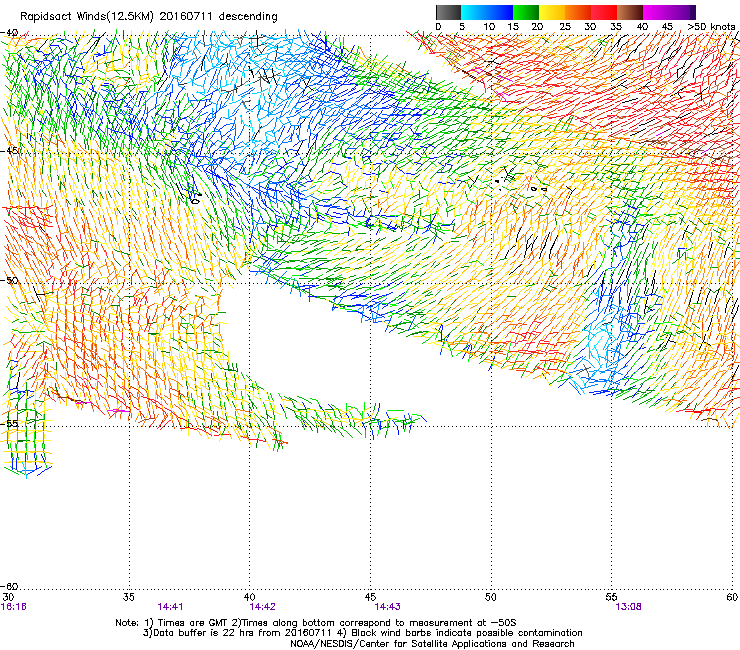
Task: Click the note "Black wind barbs indicate possible contamination"
Action: click(x=467, y=633)
